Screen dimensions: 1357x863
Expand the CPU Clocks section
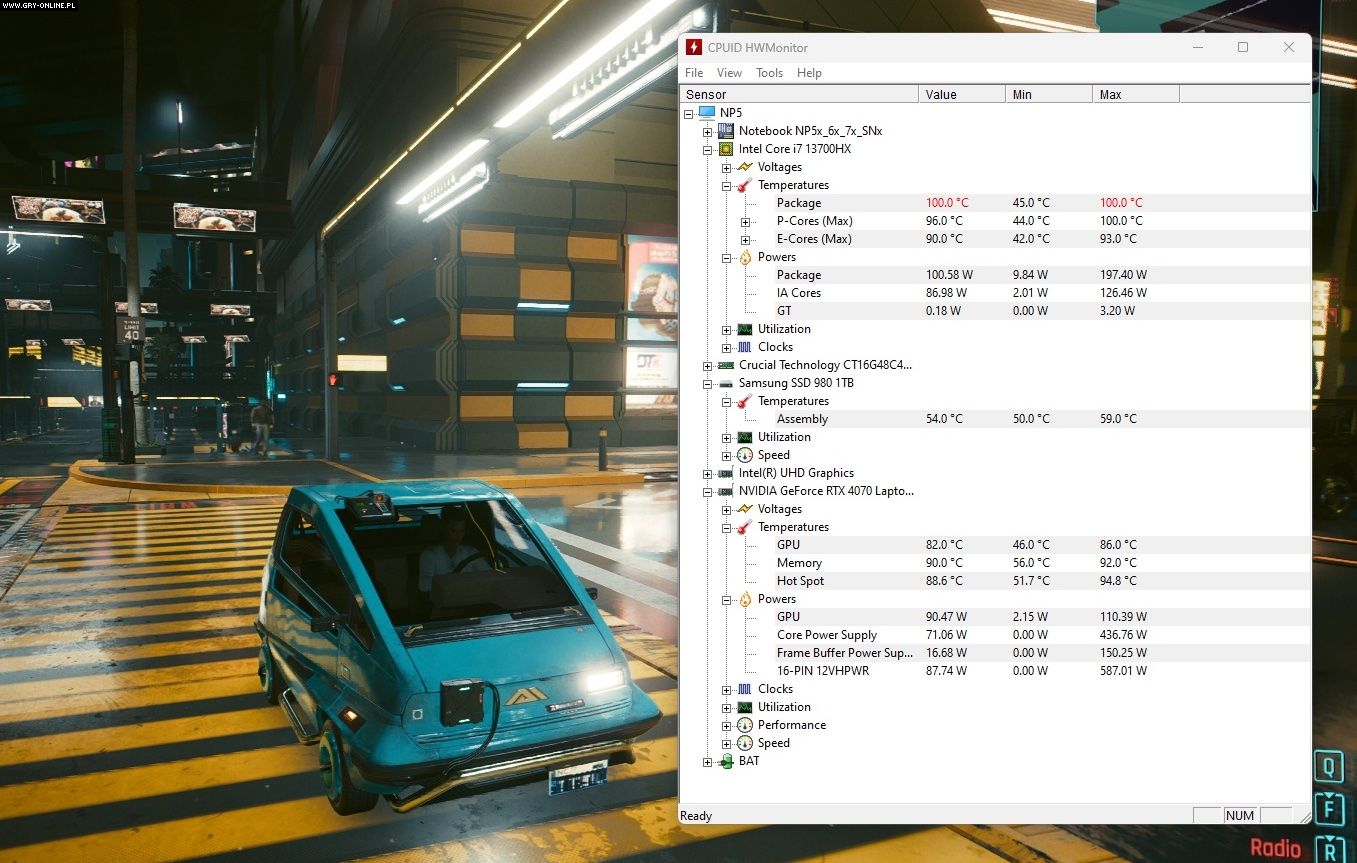click(727, 347)
